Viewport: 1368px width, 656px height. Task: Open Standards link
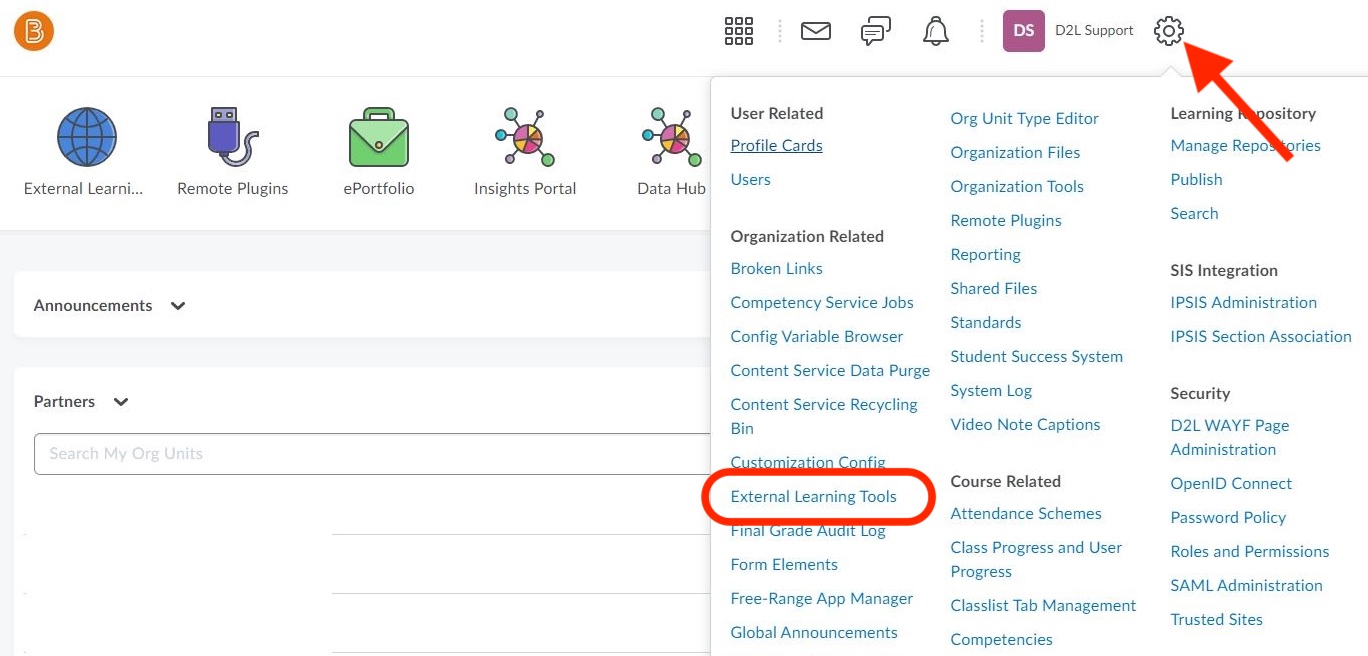click(985, 323)
